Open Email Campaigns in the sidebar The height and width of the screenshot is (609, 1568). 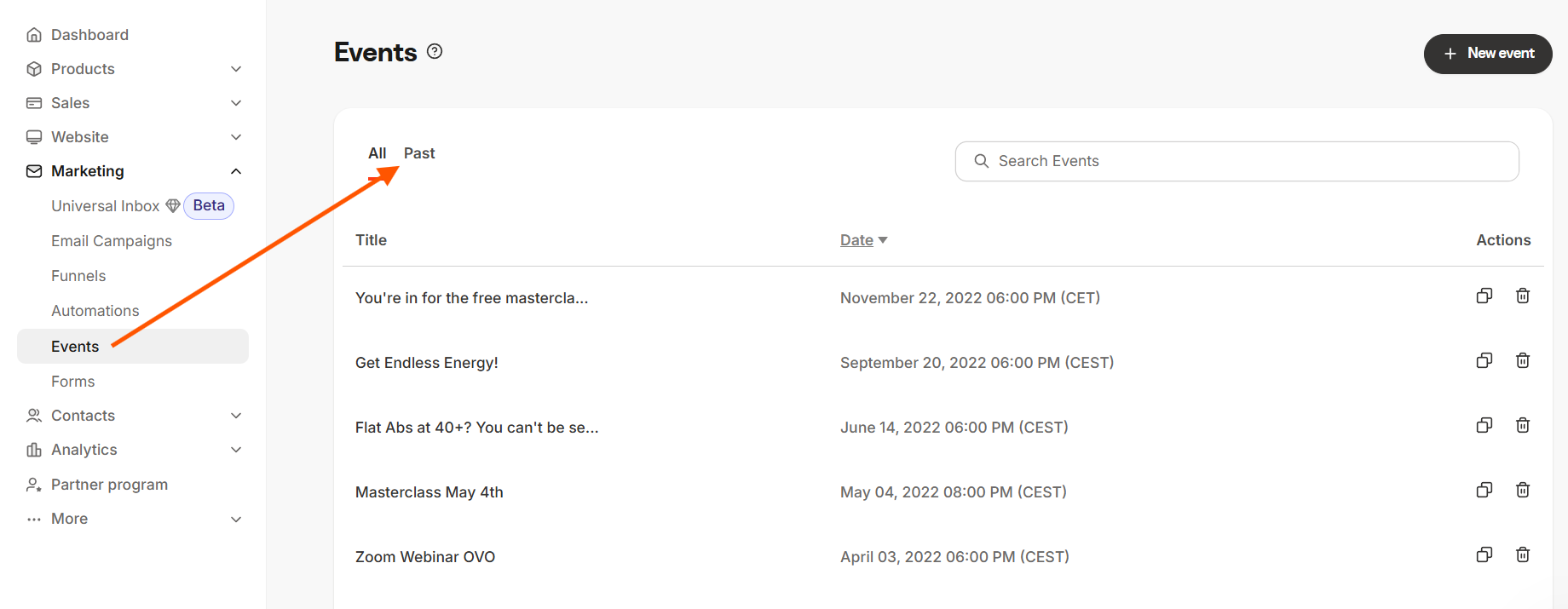[112, 241]
